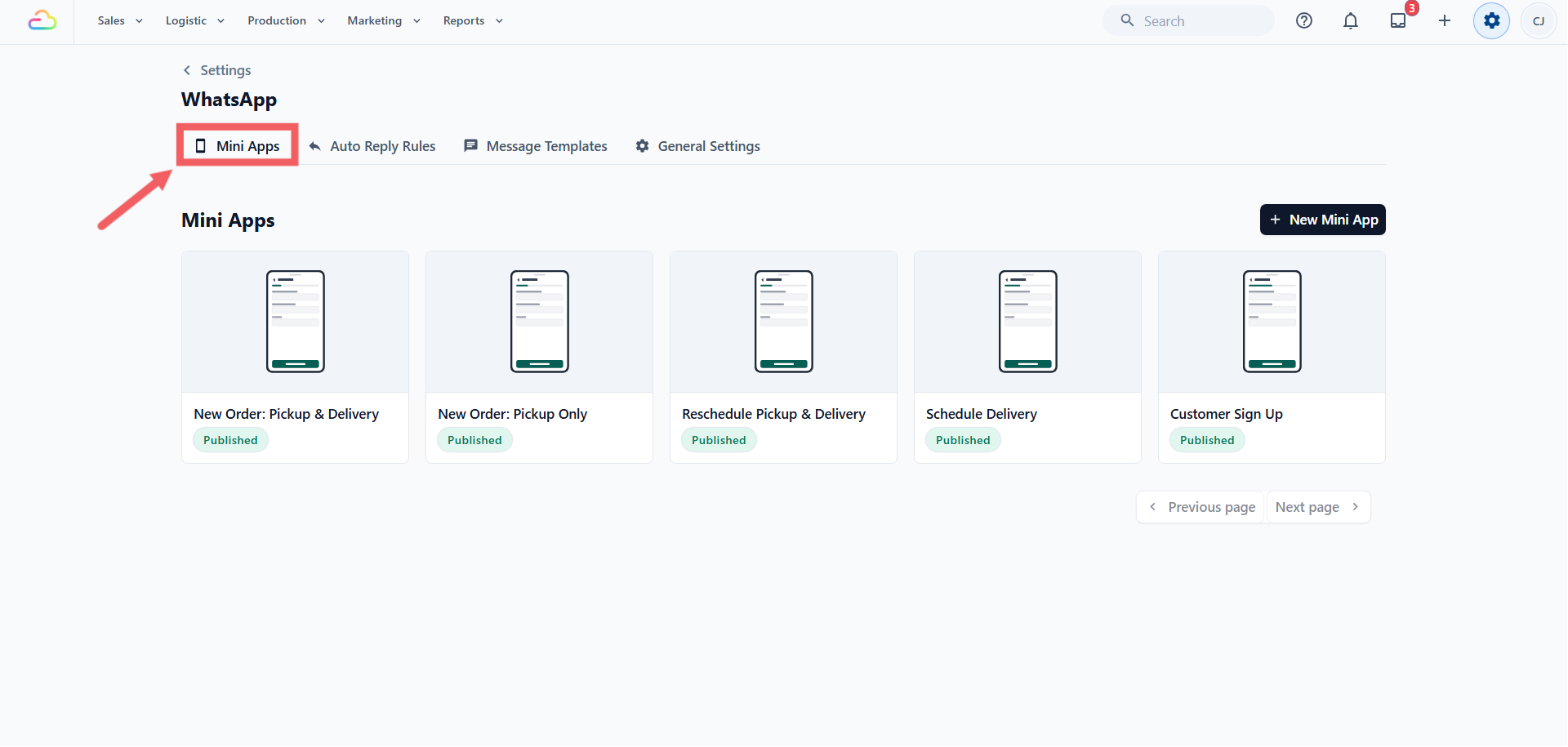The height and width of the screenshot is (747, 1568).
Task: Click the Published badge under Reschedule Pickup & Delivery
Action: pos(719,440)
